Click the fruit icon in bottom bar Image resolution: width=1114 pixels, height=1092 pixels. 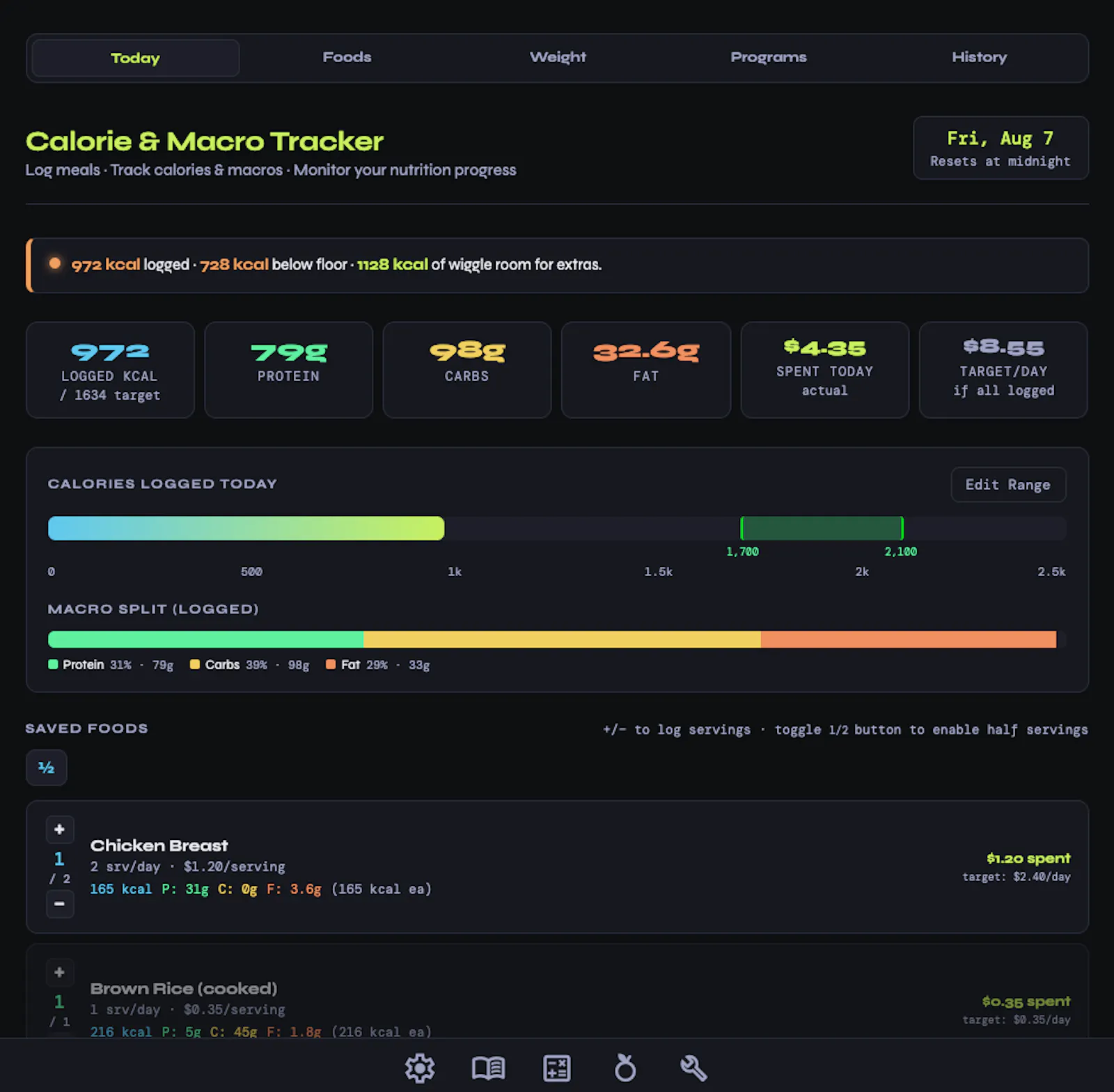point(625,1068)
